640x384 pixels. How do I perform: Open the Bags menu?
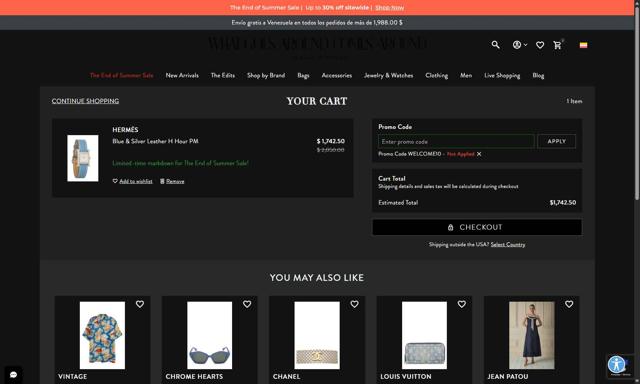point(303,75)
